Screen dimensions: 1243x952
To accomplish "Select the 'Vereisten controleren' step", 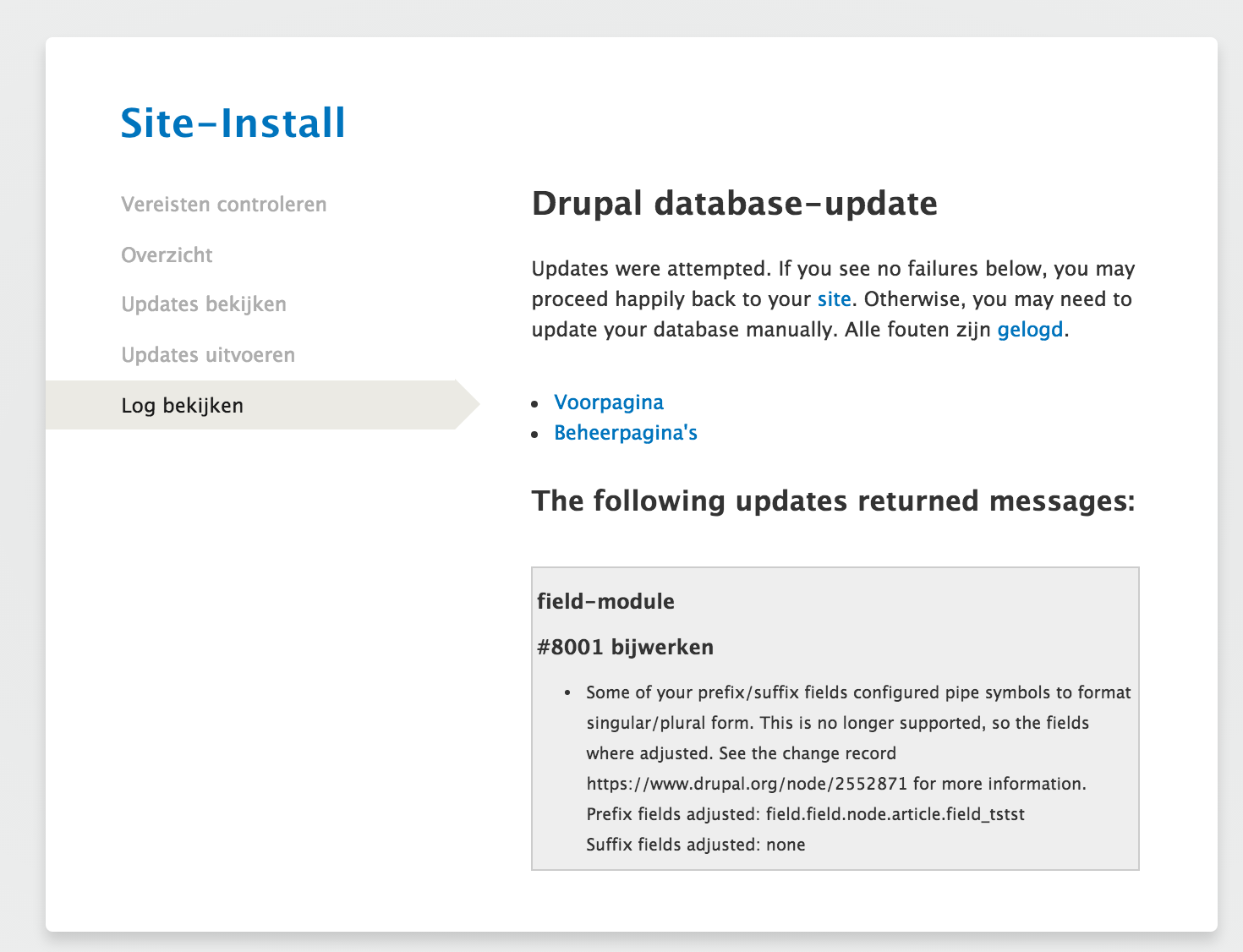I will 224,205.
